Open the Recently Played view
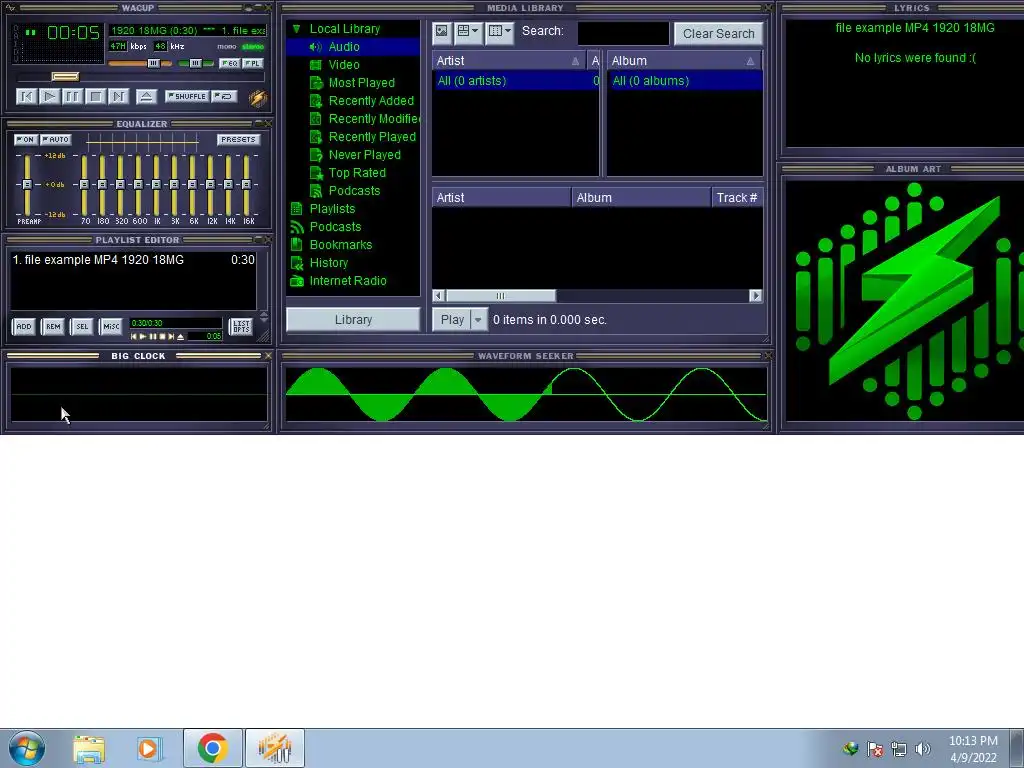This screenshot has height=768, width=1024. [372, 136]
